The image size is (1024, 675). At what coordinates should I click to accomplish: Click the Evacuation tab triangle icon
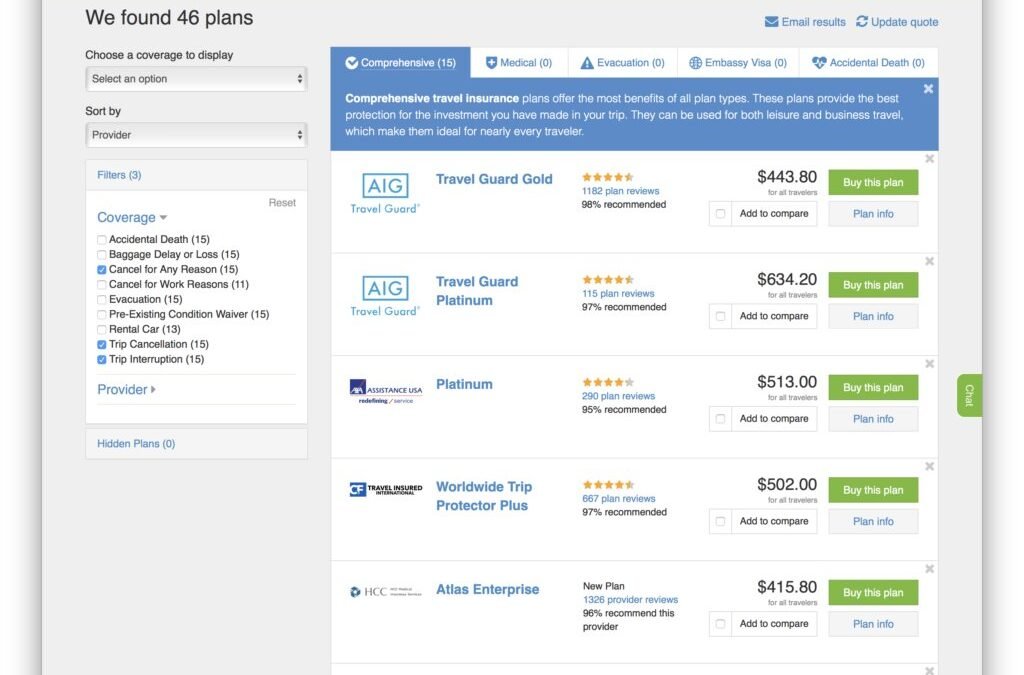click(x=587, y=63)
